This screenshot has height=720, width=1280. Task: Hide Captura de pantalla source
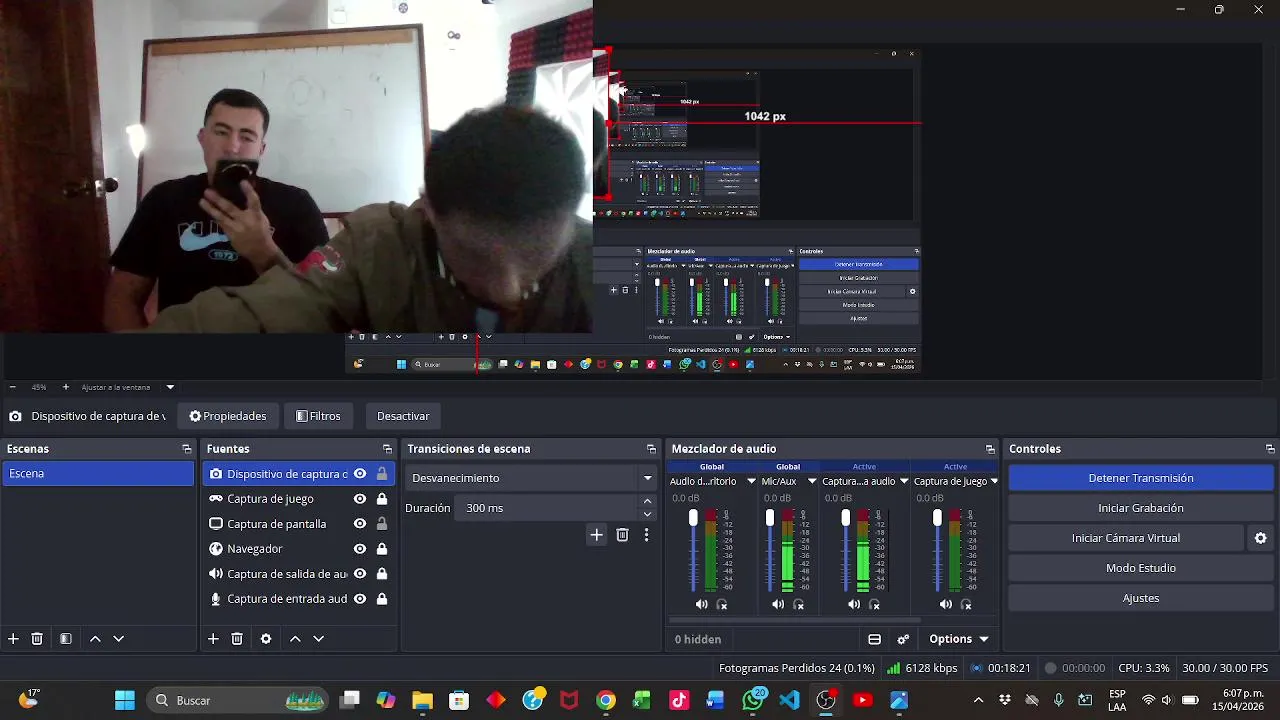pyautogui.click(x=360, y=524)
